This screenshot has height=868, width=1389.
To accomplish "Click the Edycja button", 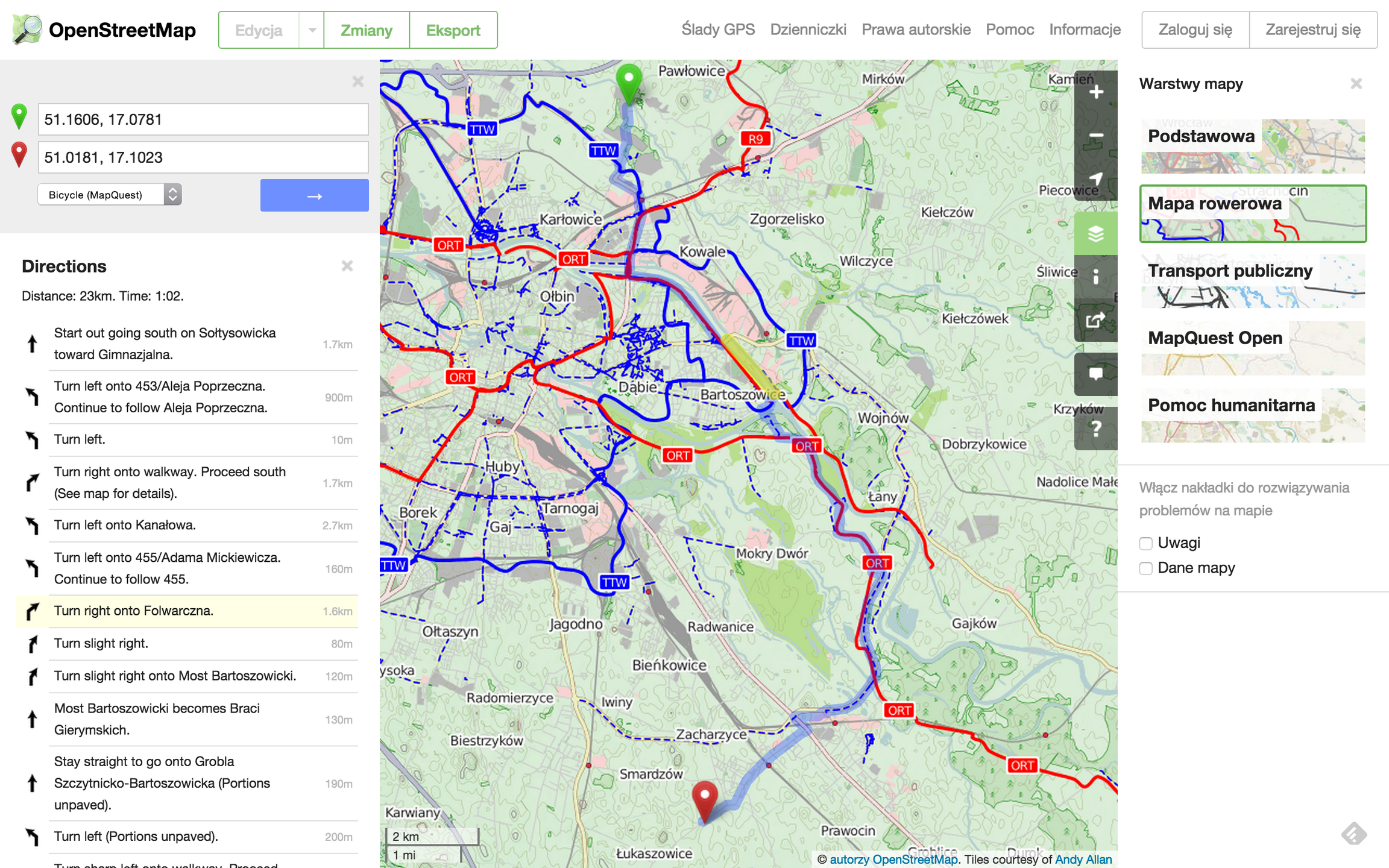I will tap(259, 30).
